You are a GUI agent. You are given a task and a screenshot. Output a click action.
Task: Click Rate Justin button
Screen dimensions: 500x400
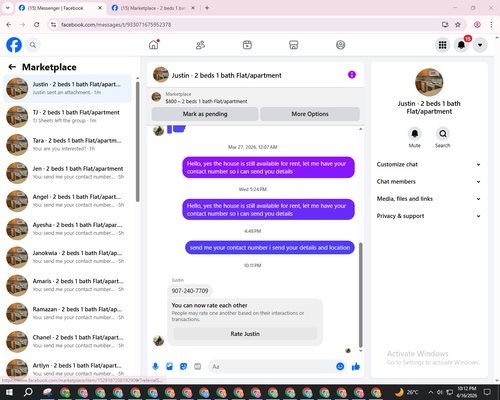pos(245,334)
